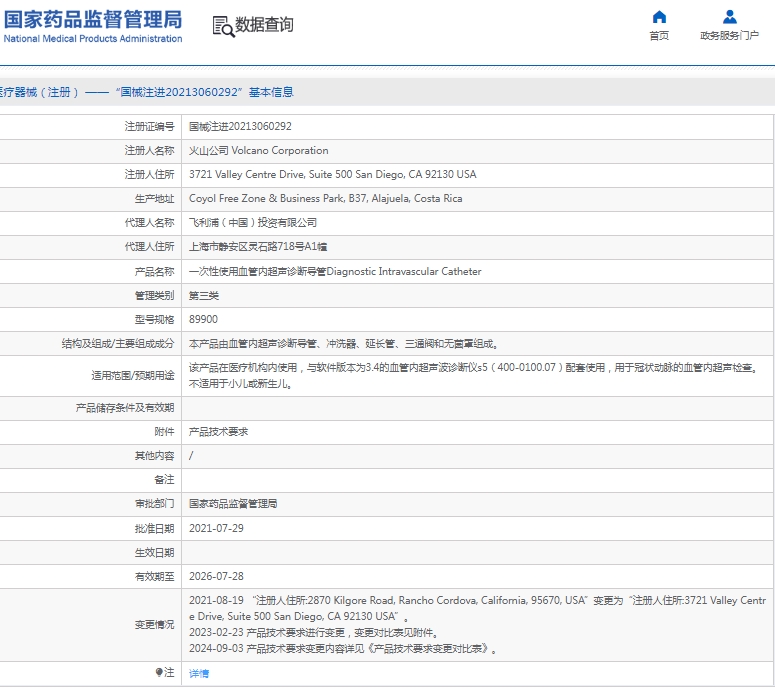The height and width of the screenshot is (692, 775).
Task: Select registration number value 国械注进20213060292
Action: 240,127
